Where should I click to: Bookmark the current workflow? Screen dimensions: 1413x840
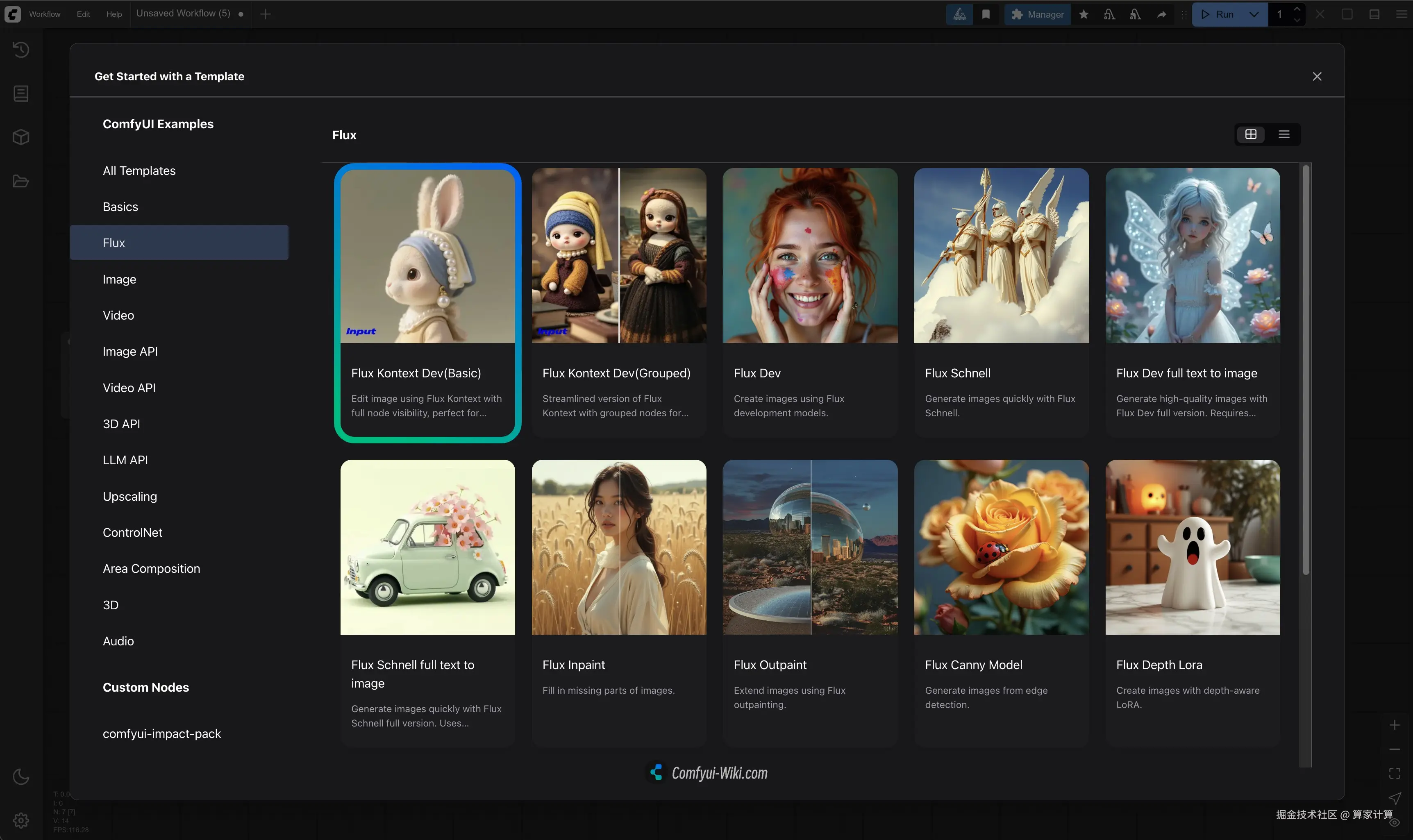[x=986, y=14]
